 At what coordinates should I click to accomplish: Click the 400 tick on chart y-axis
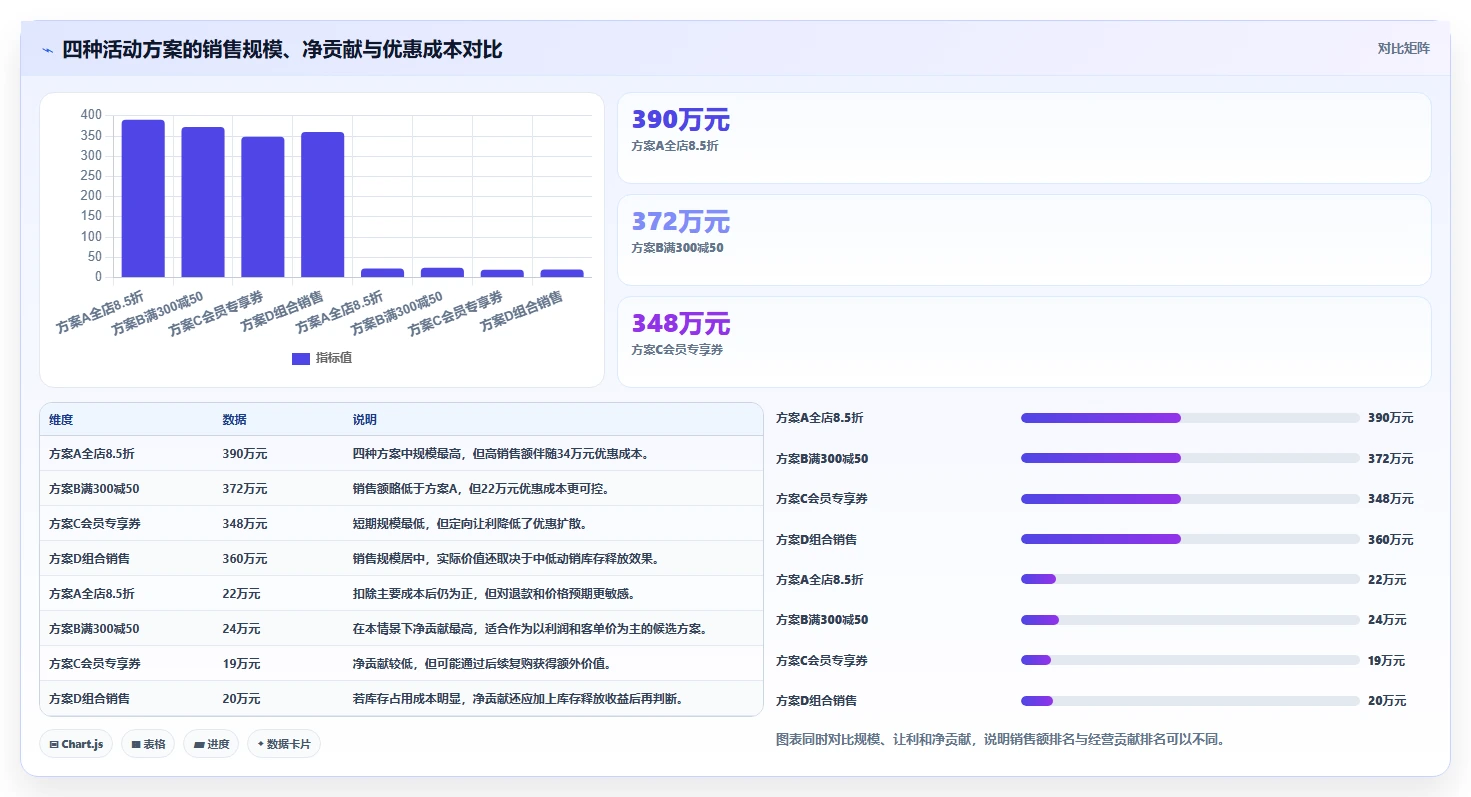coord(91,115)
